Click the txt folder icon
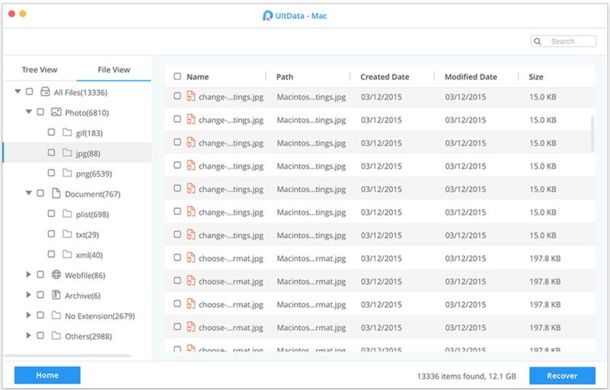This screenshot has width=610, height=390. coord(67,234)
